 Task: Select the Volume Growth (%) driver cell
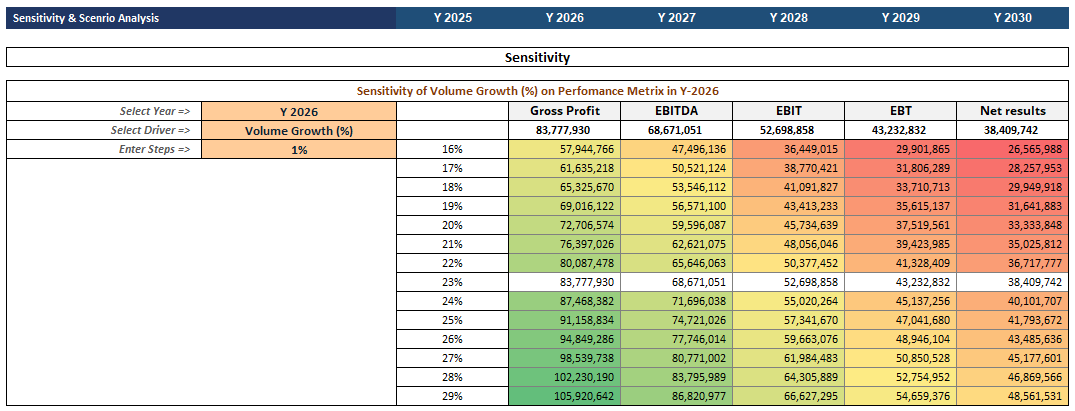tap(299, 130)
